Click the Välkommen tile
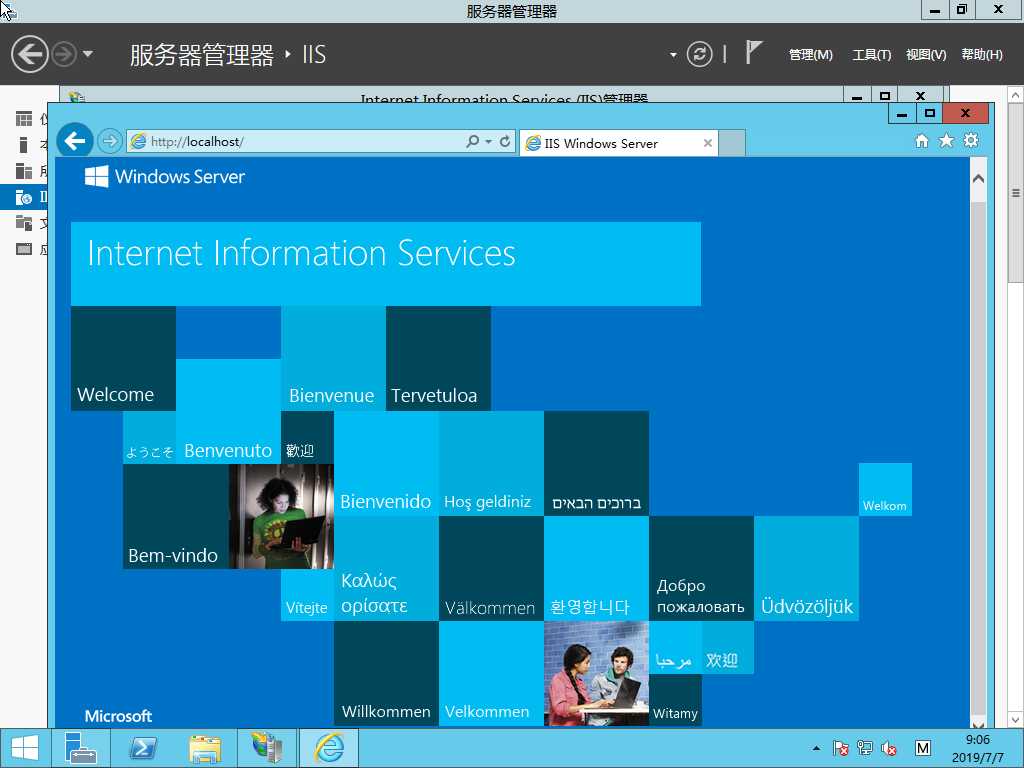The height and width of the screenshot is (768, 1024). pos(491,569)
